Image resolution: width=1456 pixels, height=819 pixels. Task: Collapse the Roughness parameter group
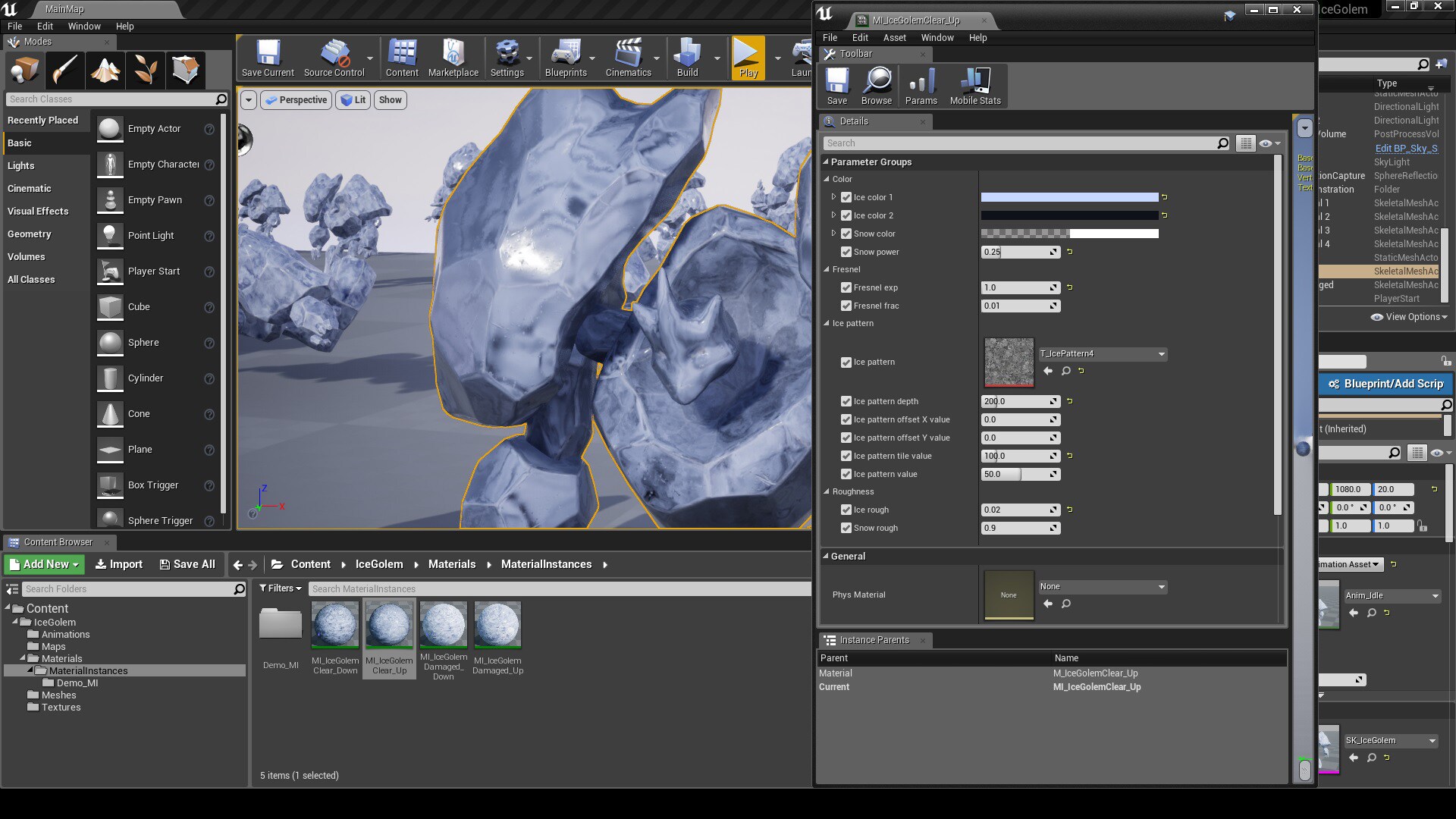pyautogui.click(x=827, y=491)
